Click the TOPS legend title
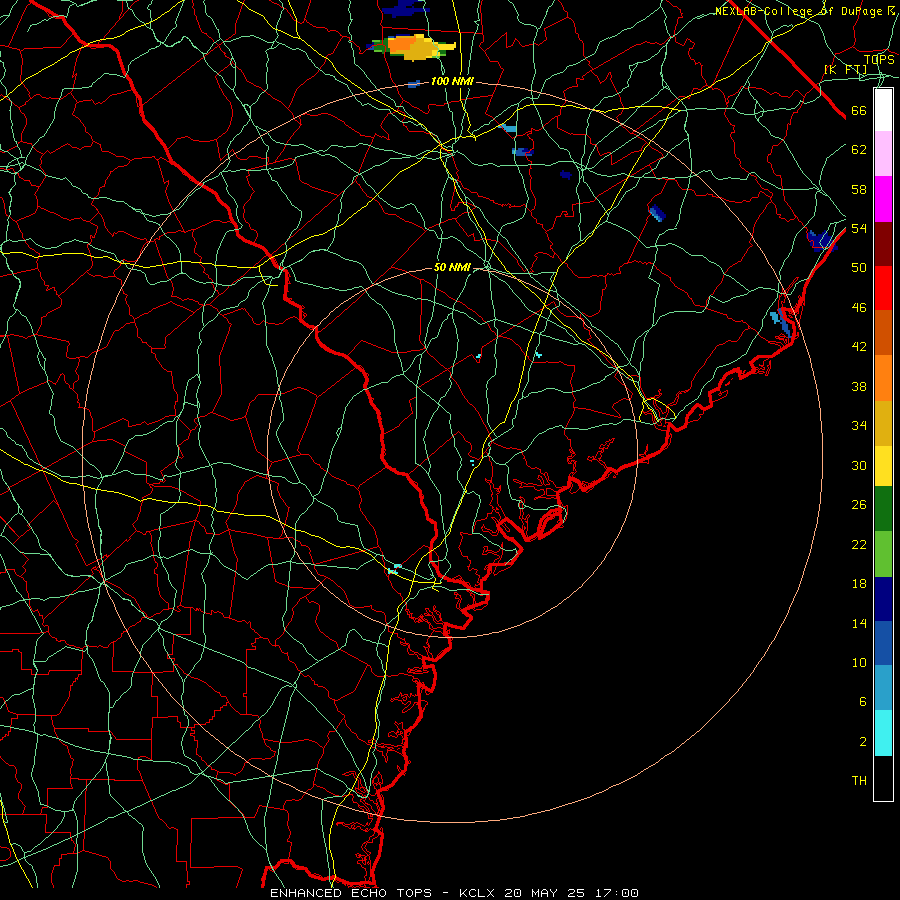The height and width of the screenshot is (900, 900). (879, 60)
